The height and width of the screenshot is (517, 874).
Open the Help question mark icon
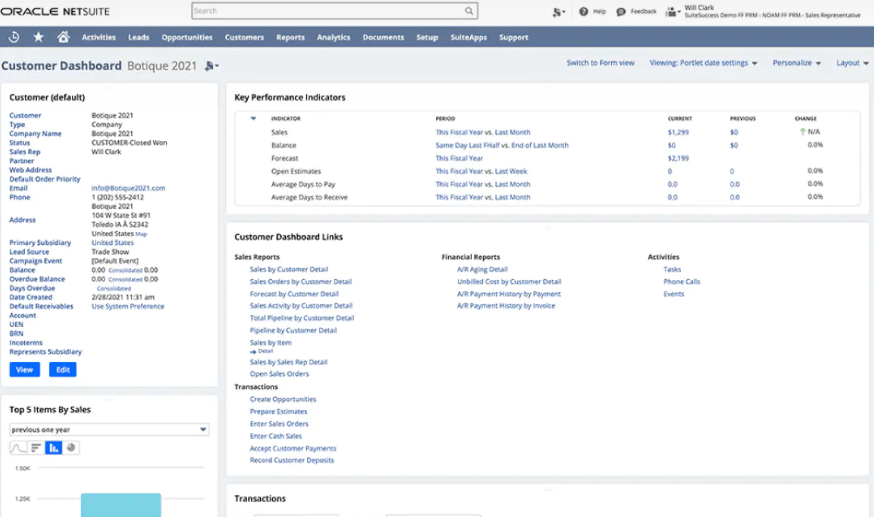coord(583,11)
